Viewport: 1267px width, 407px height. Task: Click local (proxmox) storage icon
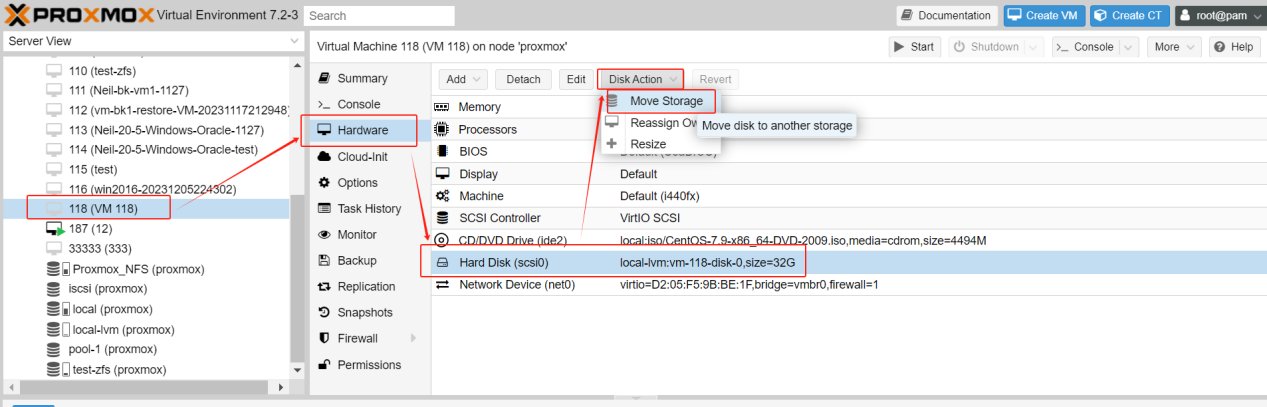click(58, 308)
